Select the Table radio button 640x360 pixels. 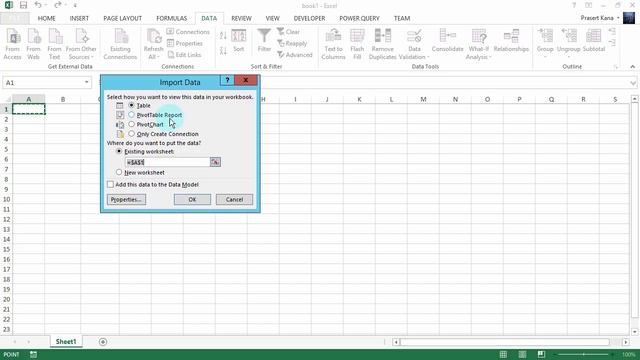coord(131,105)
